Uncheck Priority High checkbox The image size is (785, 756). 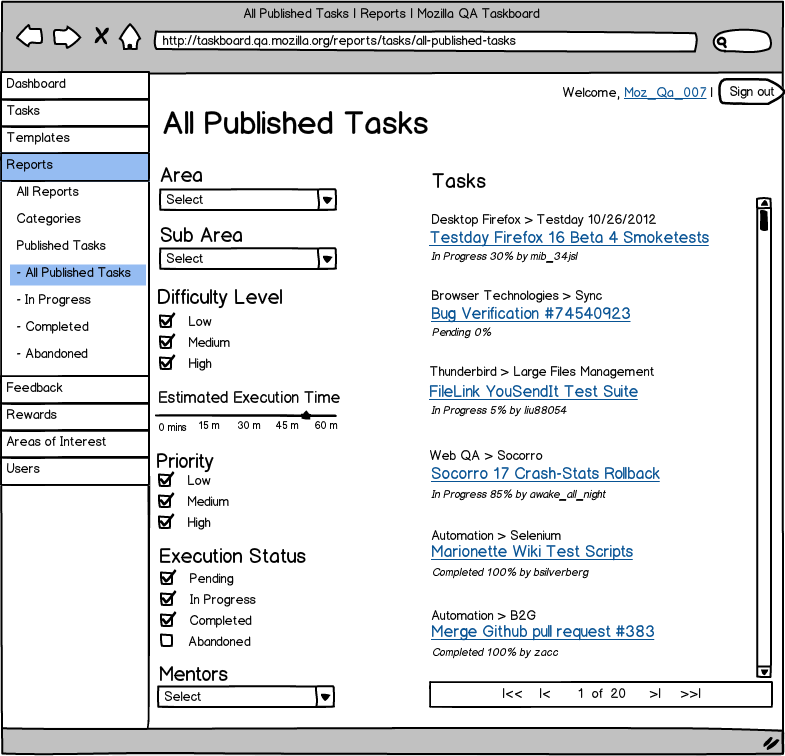point(166,522)
